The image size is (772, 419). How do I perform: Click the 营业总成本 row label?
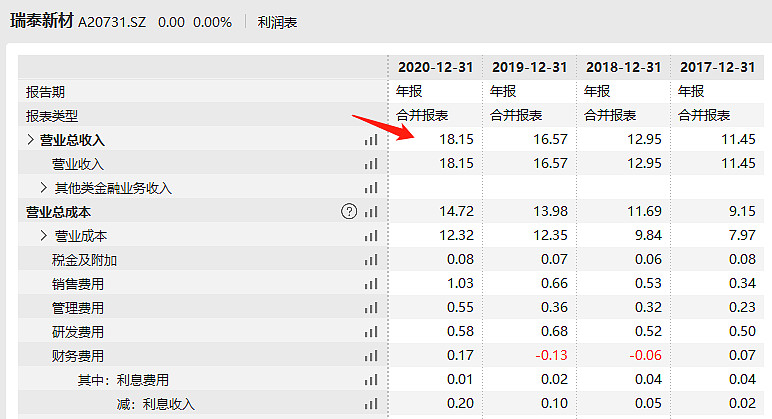pos(58,212)
